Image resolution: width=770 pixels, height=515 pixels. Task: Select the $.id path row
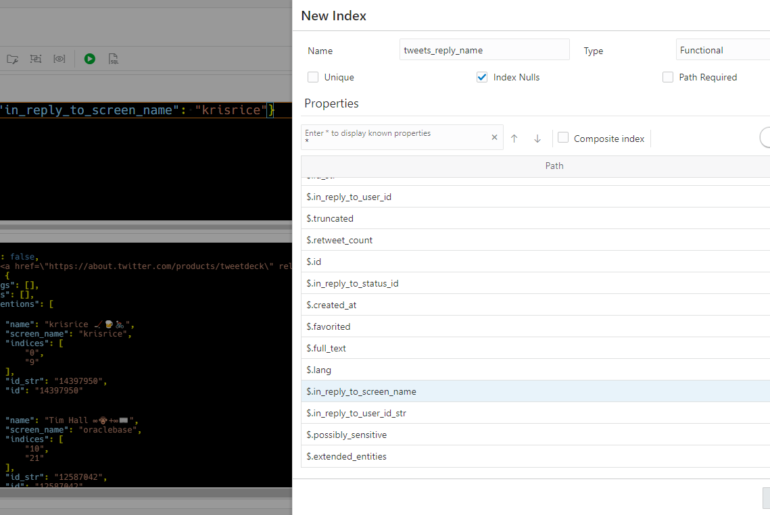(535, 262)
